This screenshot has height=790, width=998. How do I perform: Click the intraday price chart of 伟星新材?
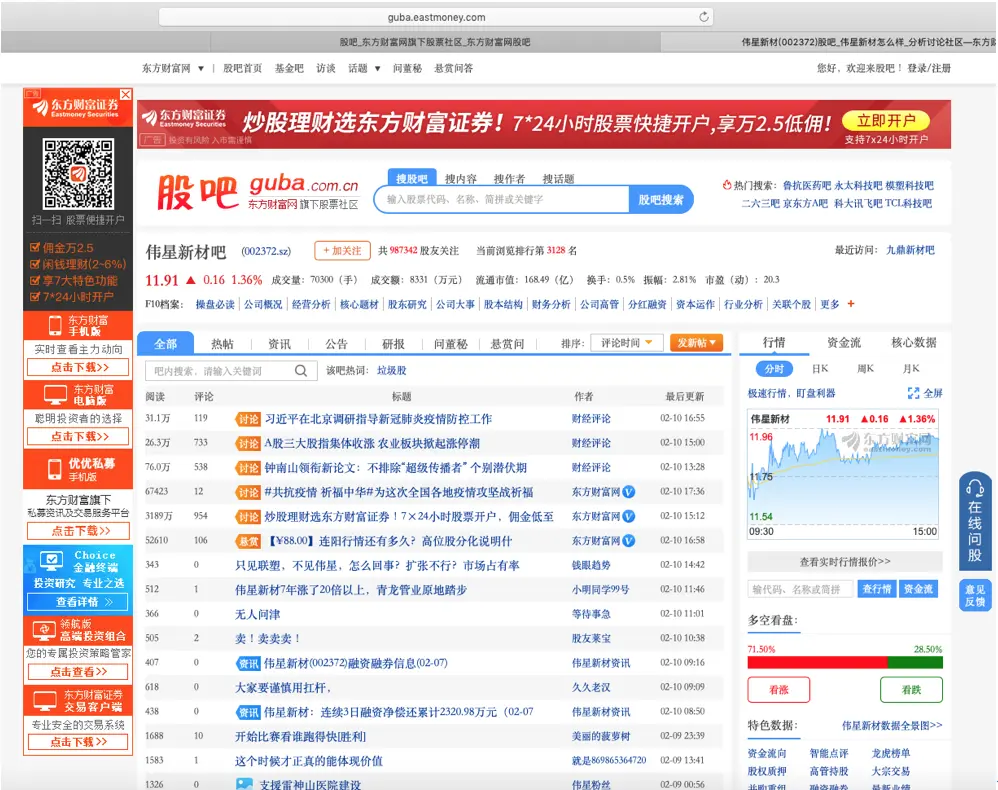(x=843, y=475)
